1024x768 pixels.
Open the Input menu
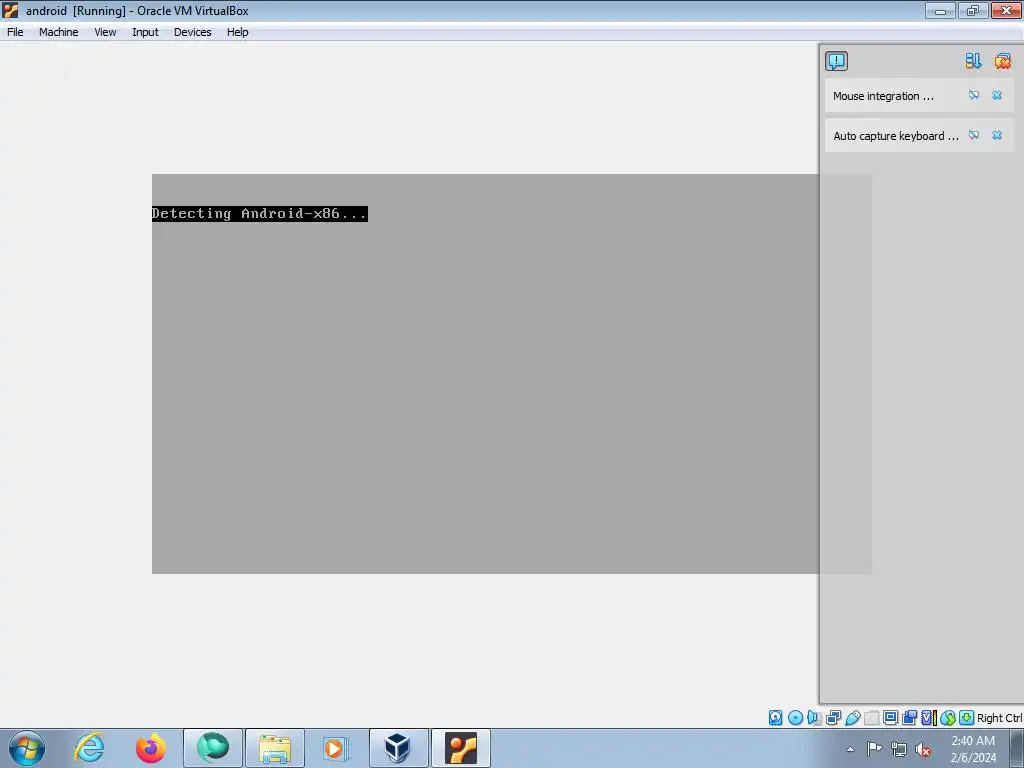point(145,32)
